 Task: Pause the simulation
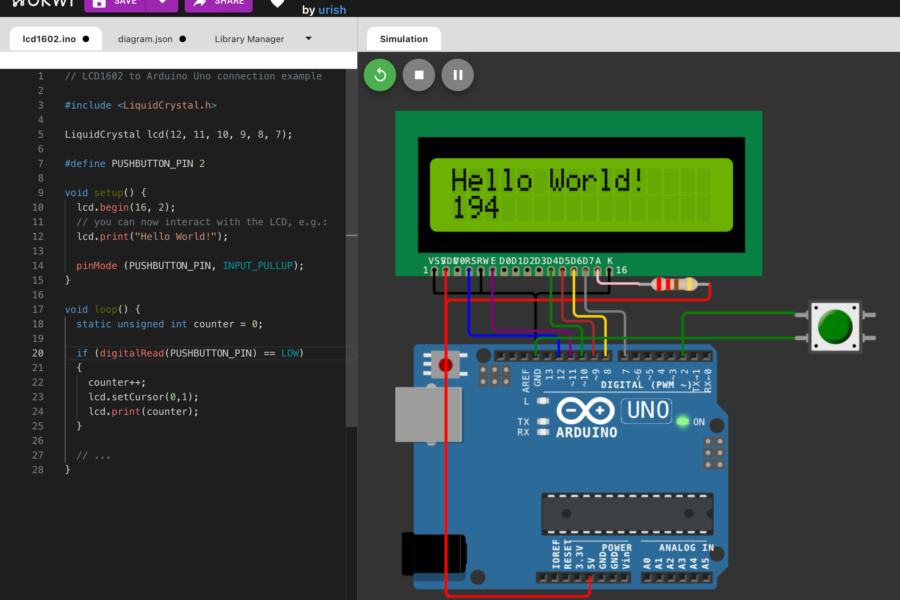[457, 75]
